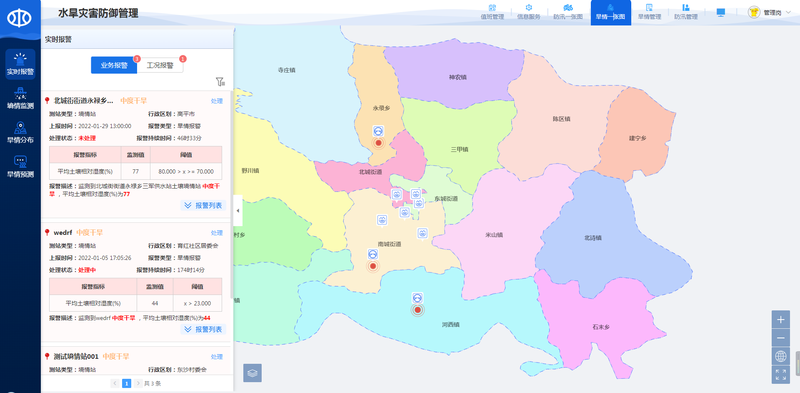Collapse the left alarm panel with the arrow handle
800x393 pixels.
pos(238,210)
